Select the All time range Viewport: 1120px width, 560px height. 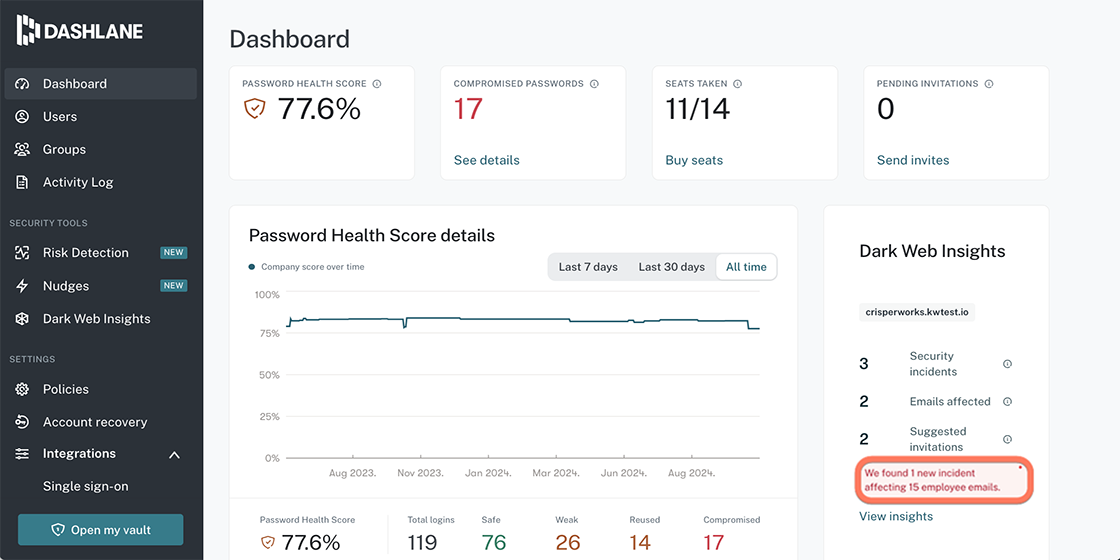pos(746,267)
